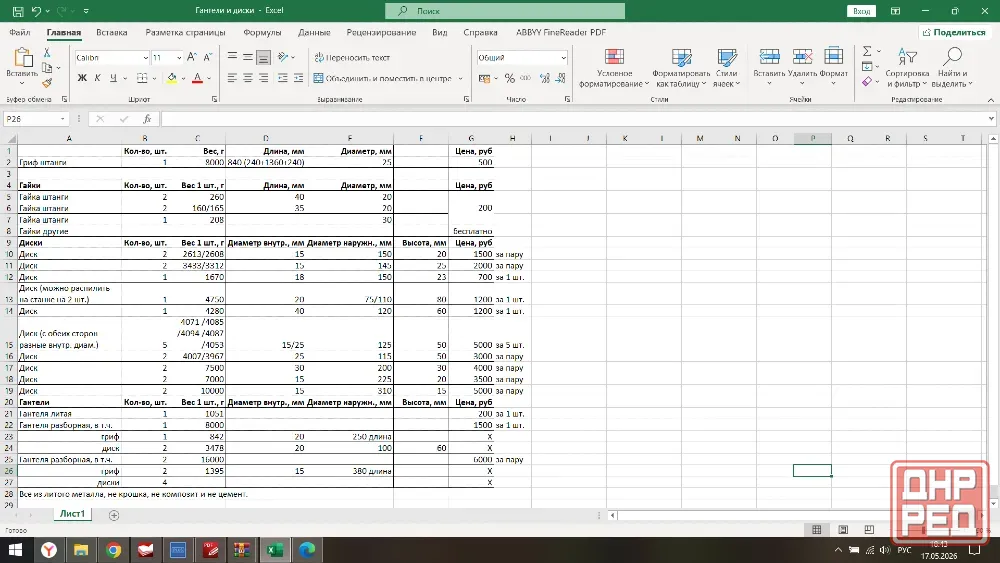
Task: Click the Insert Function fx icon
Action: pos(147,119)
